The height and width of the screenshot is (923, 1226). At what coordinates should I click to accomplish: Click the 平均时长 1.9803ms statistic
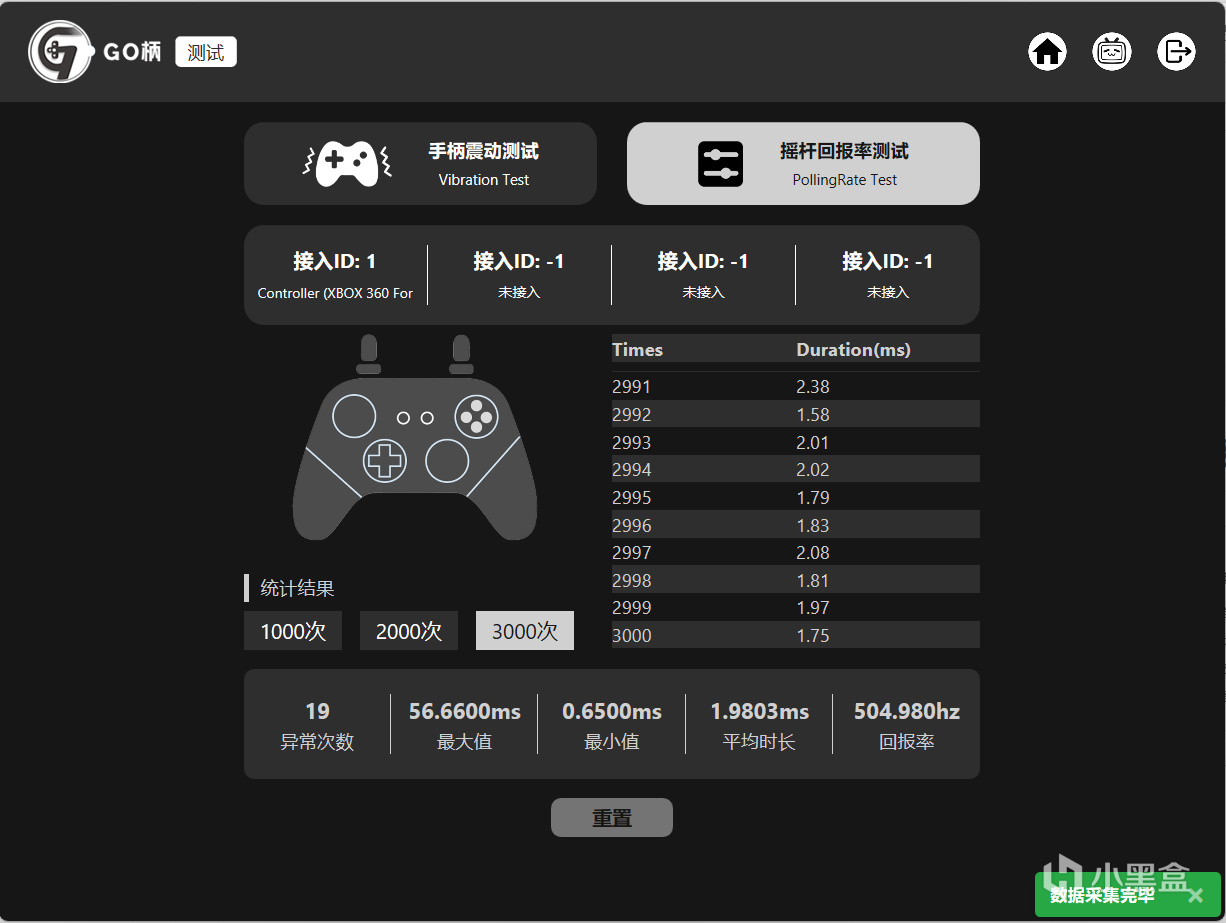[x=760, y=725]
